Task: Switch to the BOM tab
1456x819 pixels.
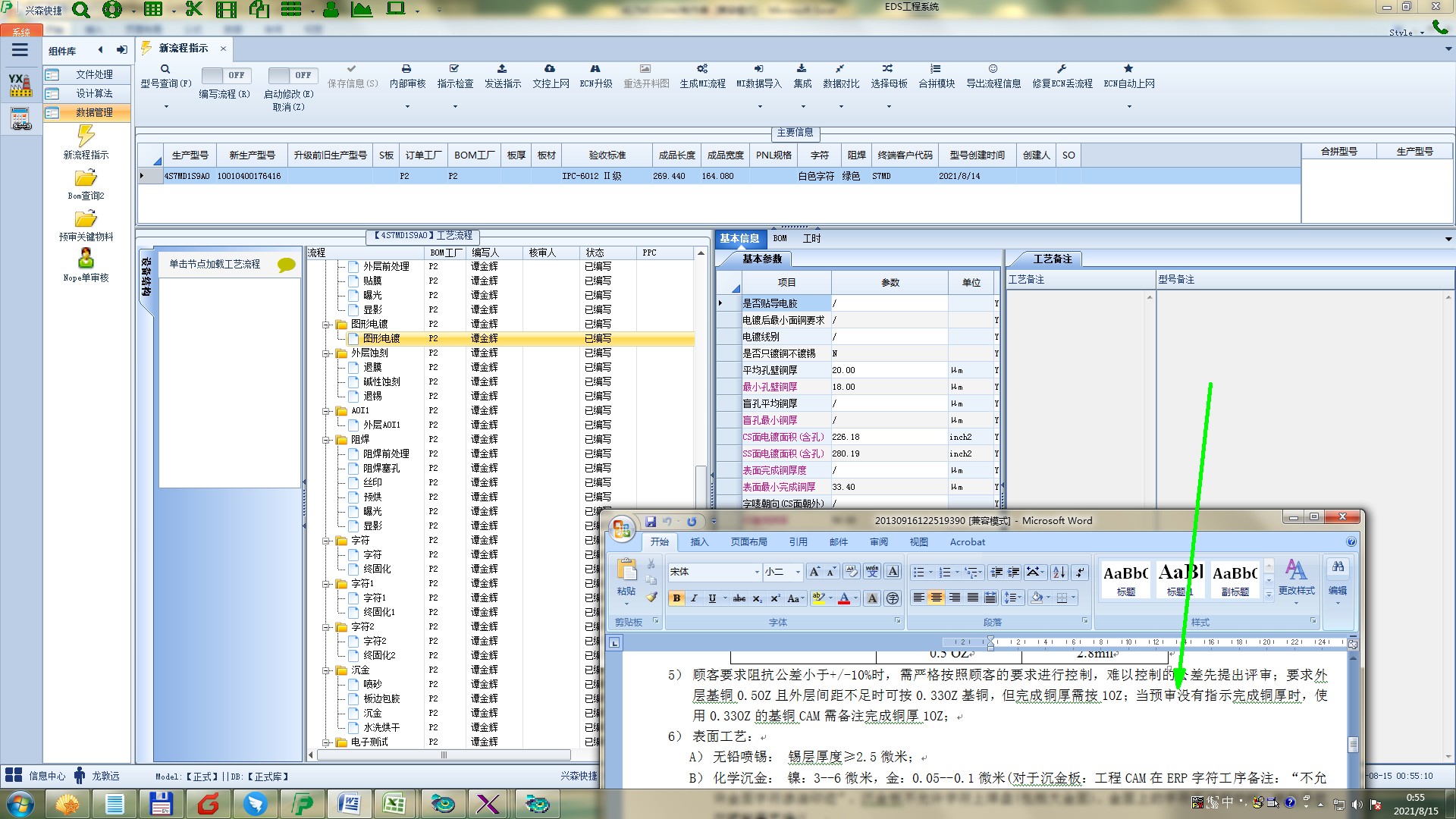Action: point(780,238)
